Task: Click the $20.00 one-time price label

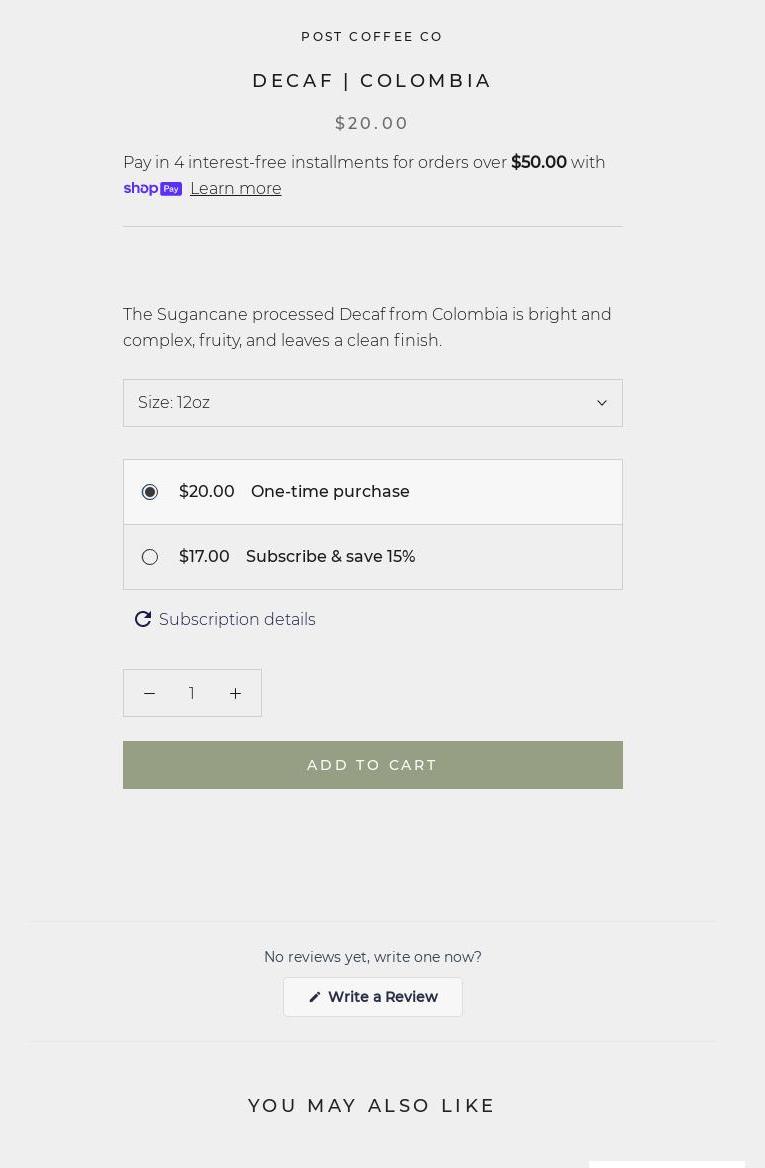Action: pyautogui.click(x=207, y=492)
